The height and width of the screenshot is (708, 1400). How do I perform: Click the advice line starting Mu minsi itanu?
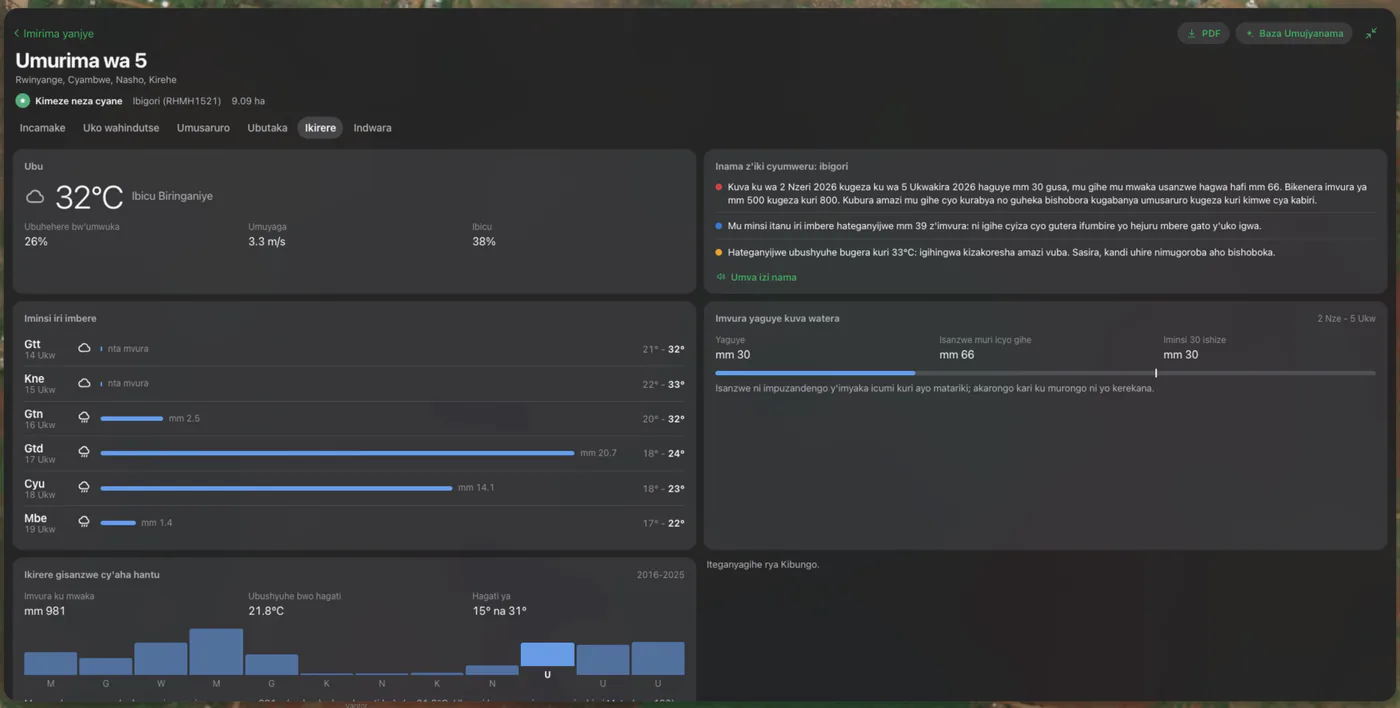[x=994, y=226]
